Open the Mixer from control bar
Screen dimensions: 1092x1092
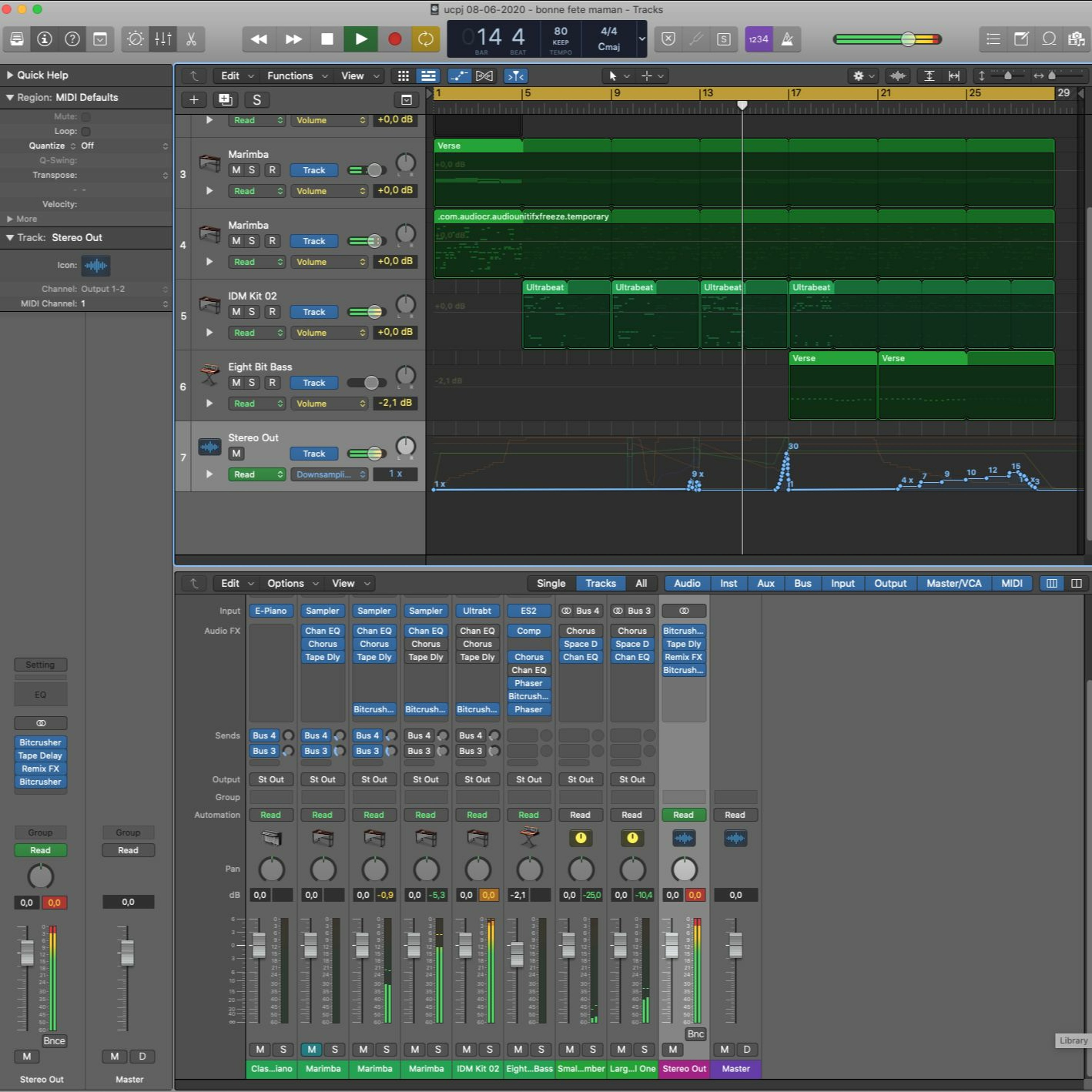[x=163, y=39]
